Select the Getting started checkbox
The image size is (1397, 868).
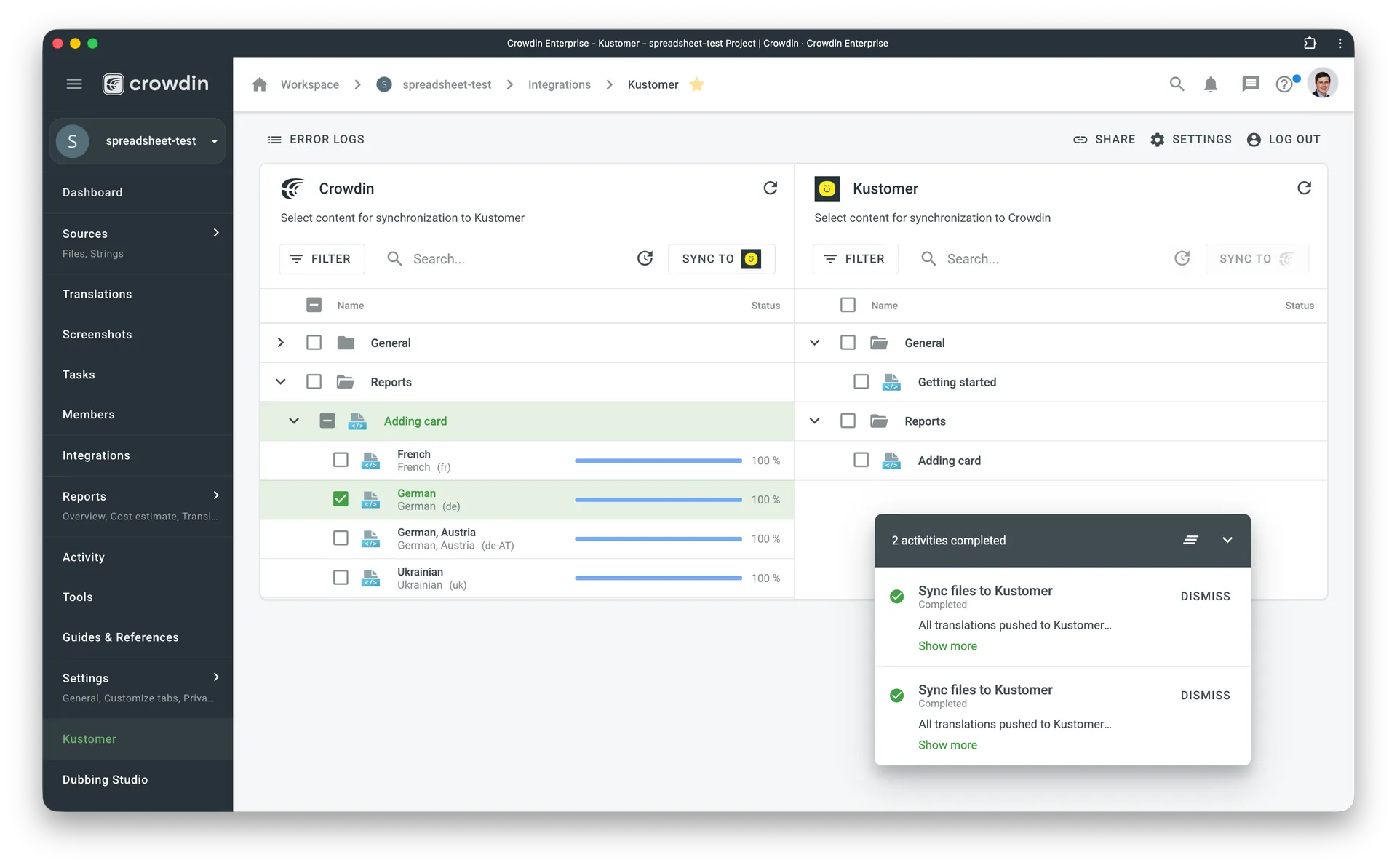pos(861,382)
